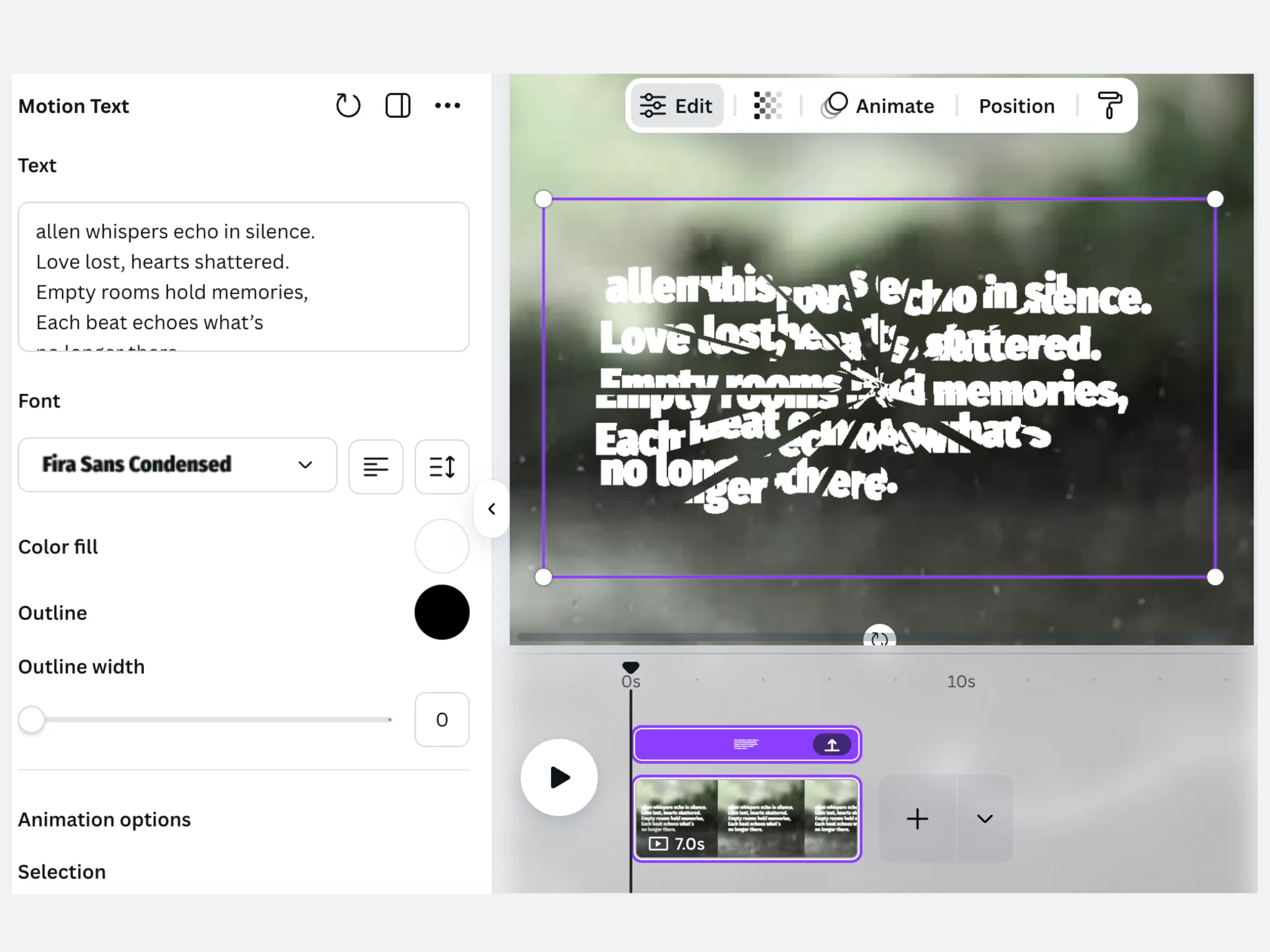
Task: Click the Animation options heading
Action: pos(104,819)
